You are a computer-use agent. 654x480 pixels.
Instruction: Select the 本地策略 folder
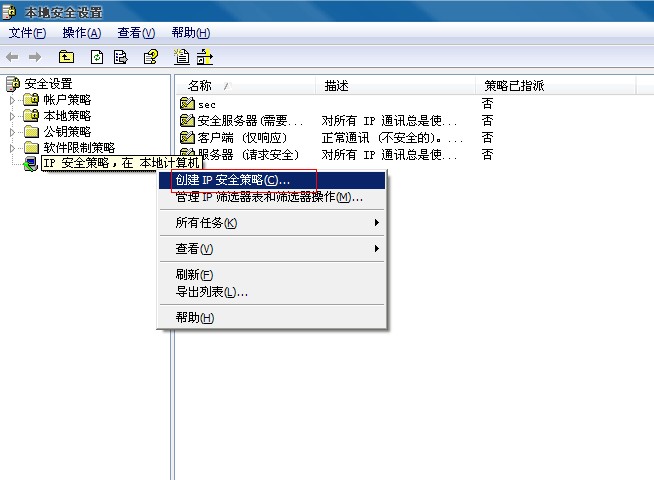coord(67,116)
